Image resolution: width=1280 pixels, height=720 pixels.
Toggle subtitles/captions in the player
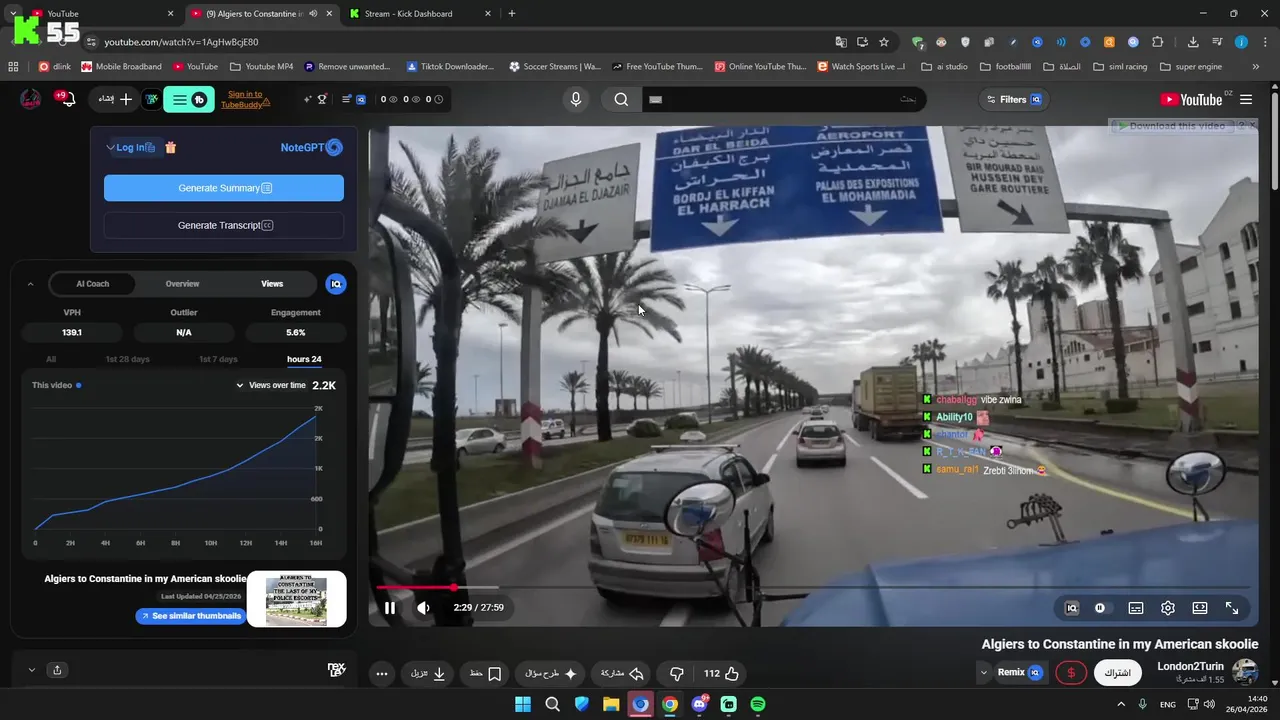pyautogui.click(x=1136, y=608)
